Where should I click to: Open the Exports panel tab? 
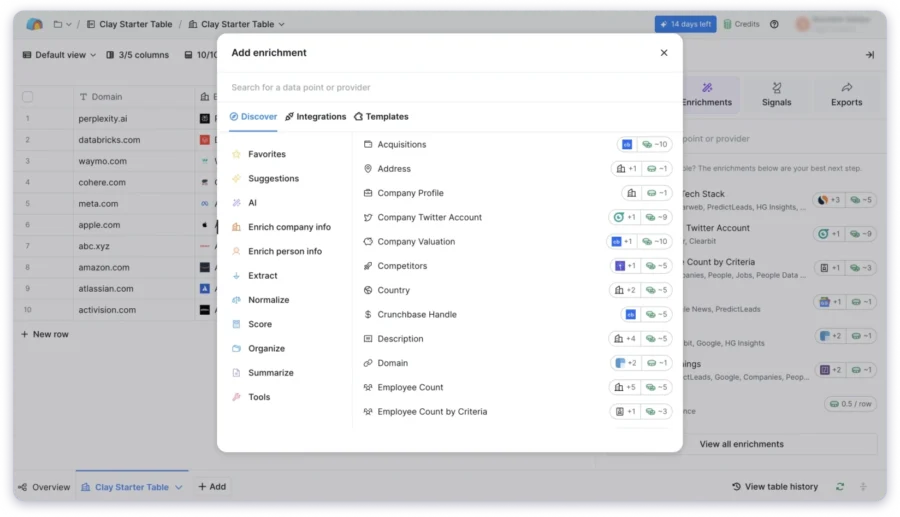846,94
